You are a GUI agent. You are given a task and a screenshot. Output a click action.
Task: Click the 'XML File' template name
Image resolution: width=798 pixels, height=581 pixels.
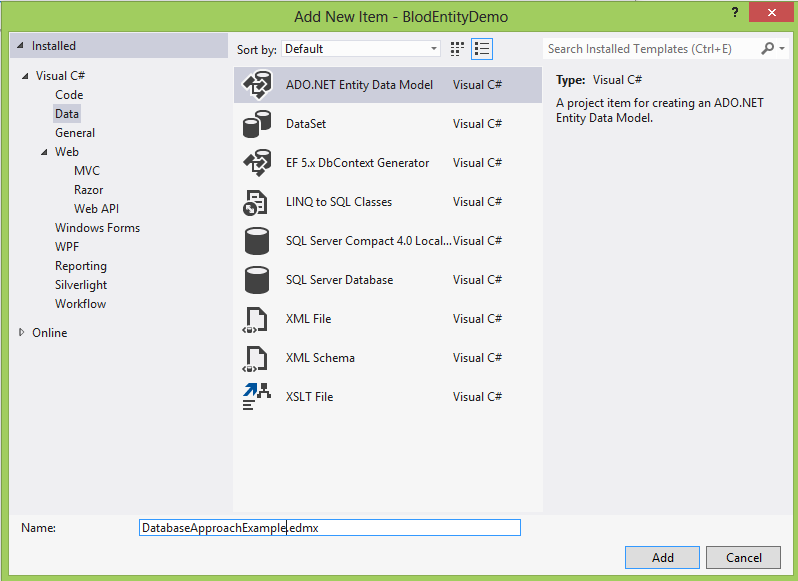(x=308, y=319)
